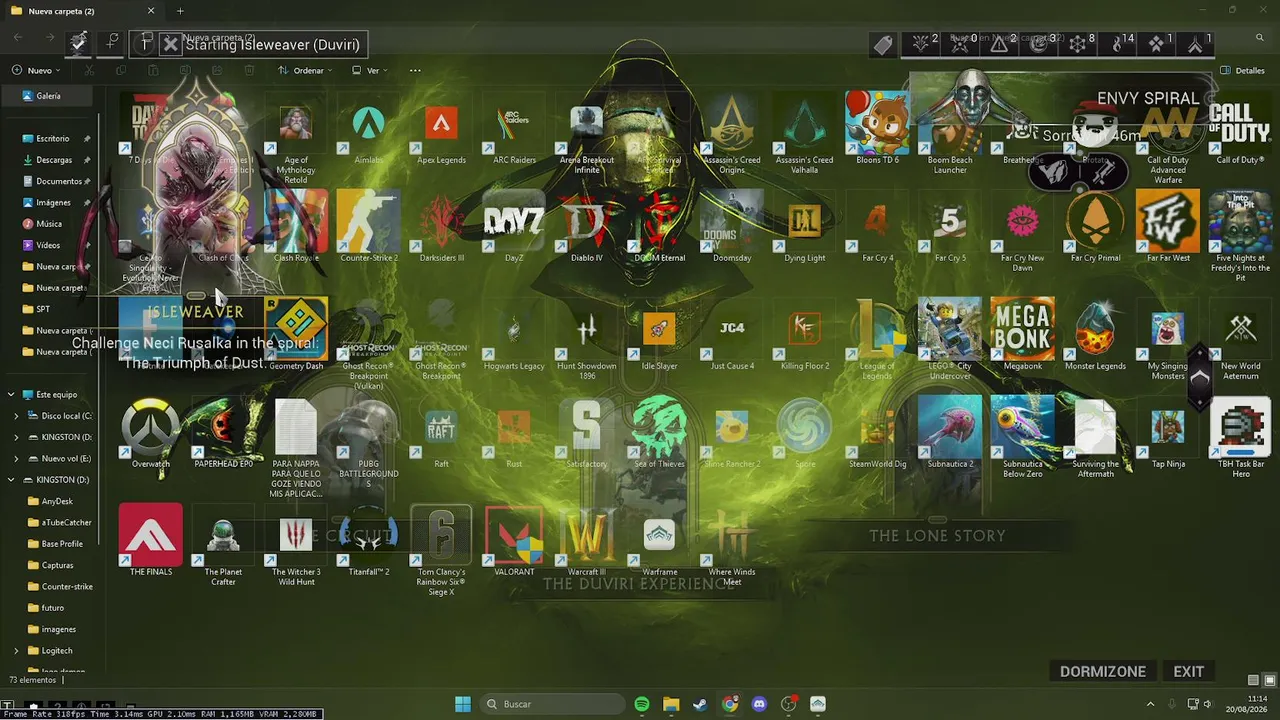Select the TBH Task Bar Hero shortcut
Image resolution: width=1280 pixels, height=720 pixels.
click(x=1240, y=439)
